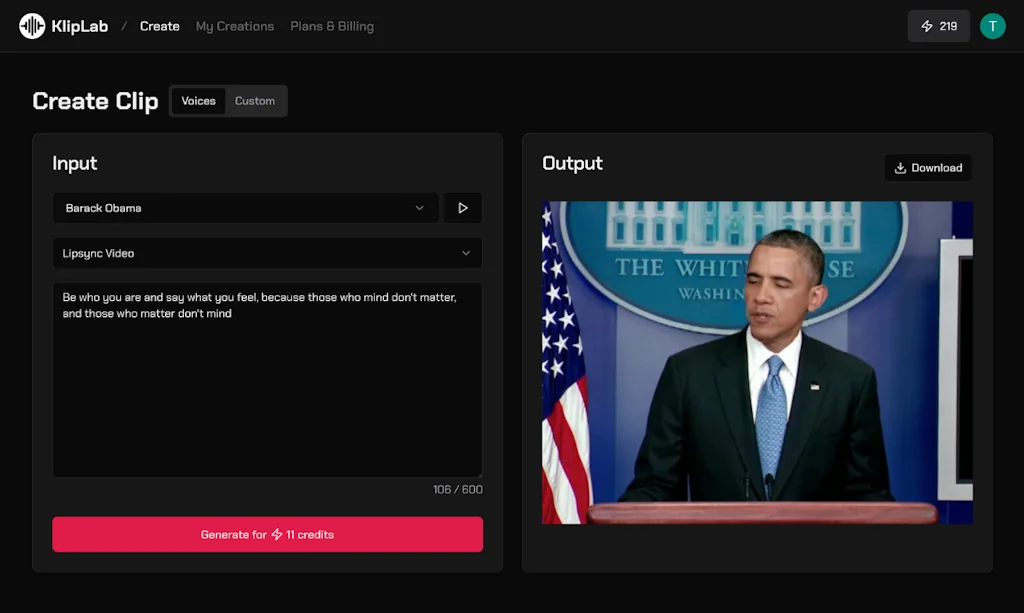Click the Obama video preview thumbnail
The image size is (1024, 613).
pos(756,361)
